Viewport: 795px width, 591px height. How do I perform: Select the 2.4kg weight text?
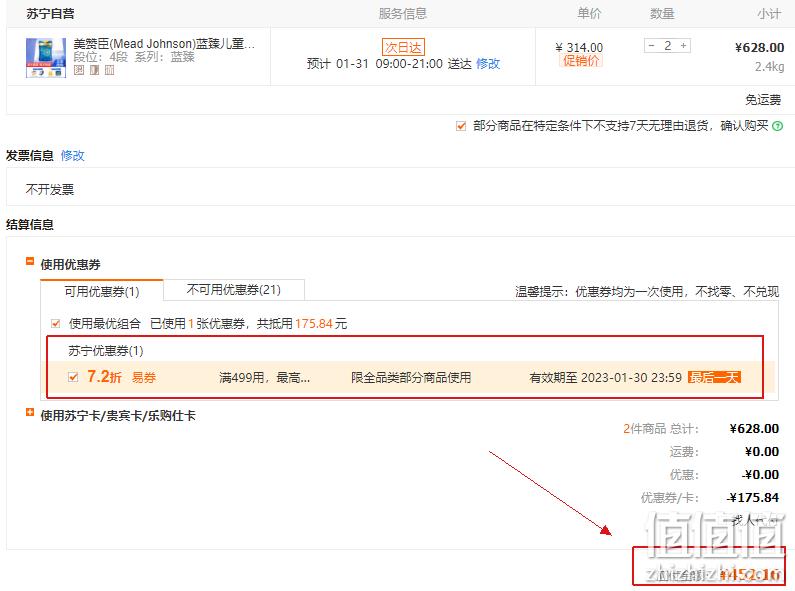[x=770, y=66]
